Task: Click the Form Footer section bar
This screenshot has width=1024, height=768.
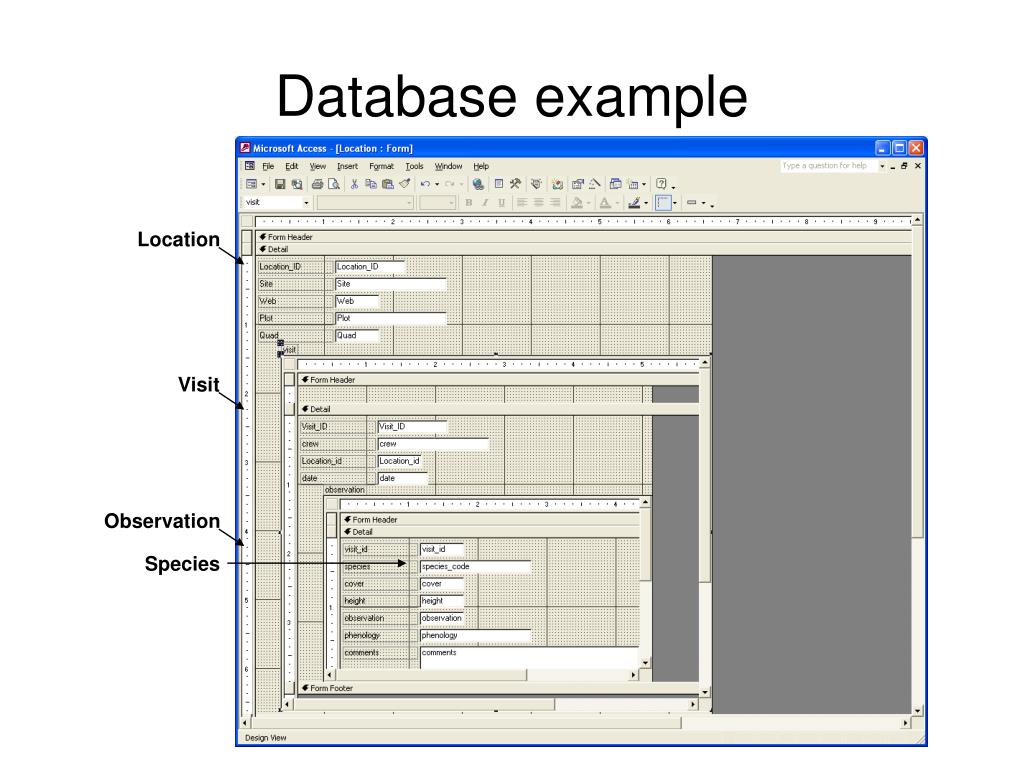Action: point(500,688)
